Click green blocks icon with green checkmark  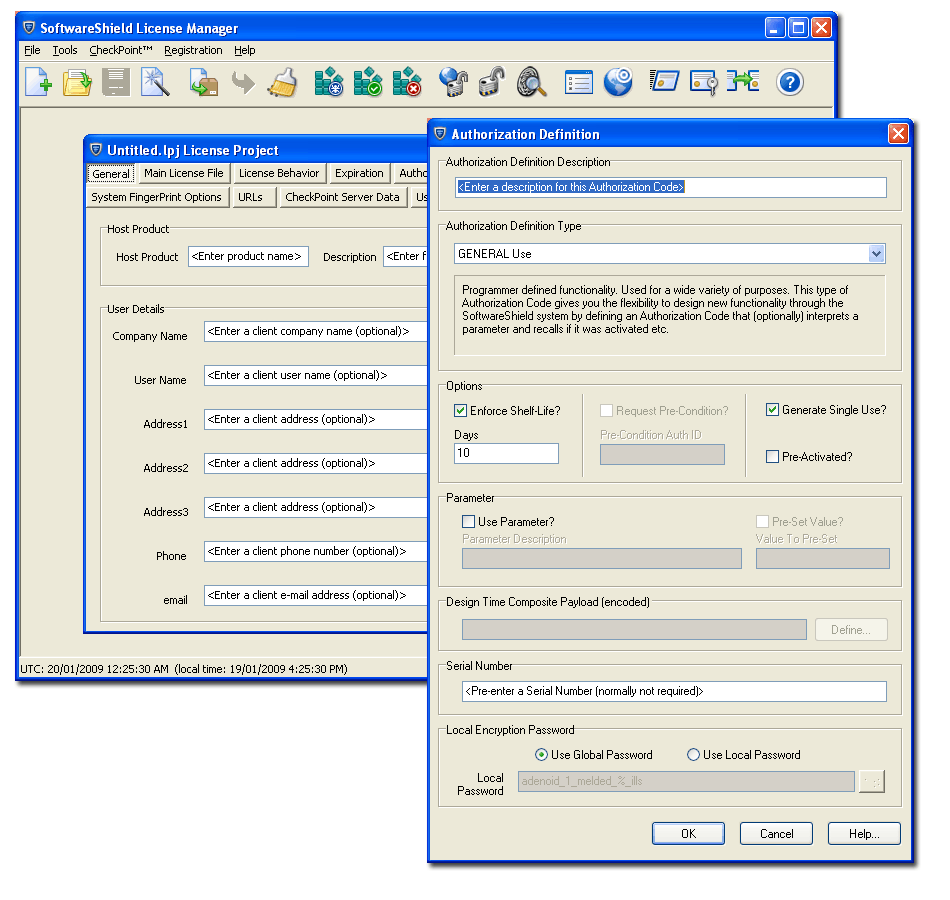(x=368, y=82)
